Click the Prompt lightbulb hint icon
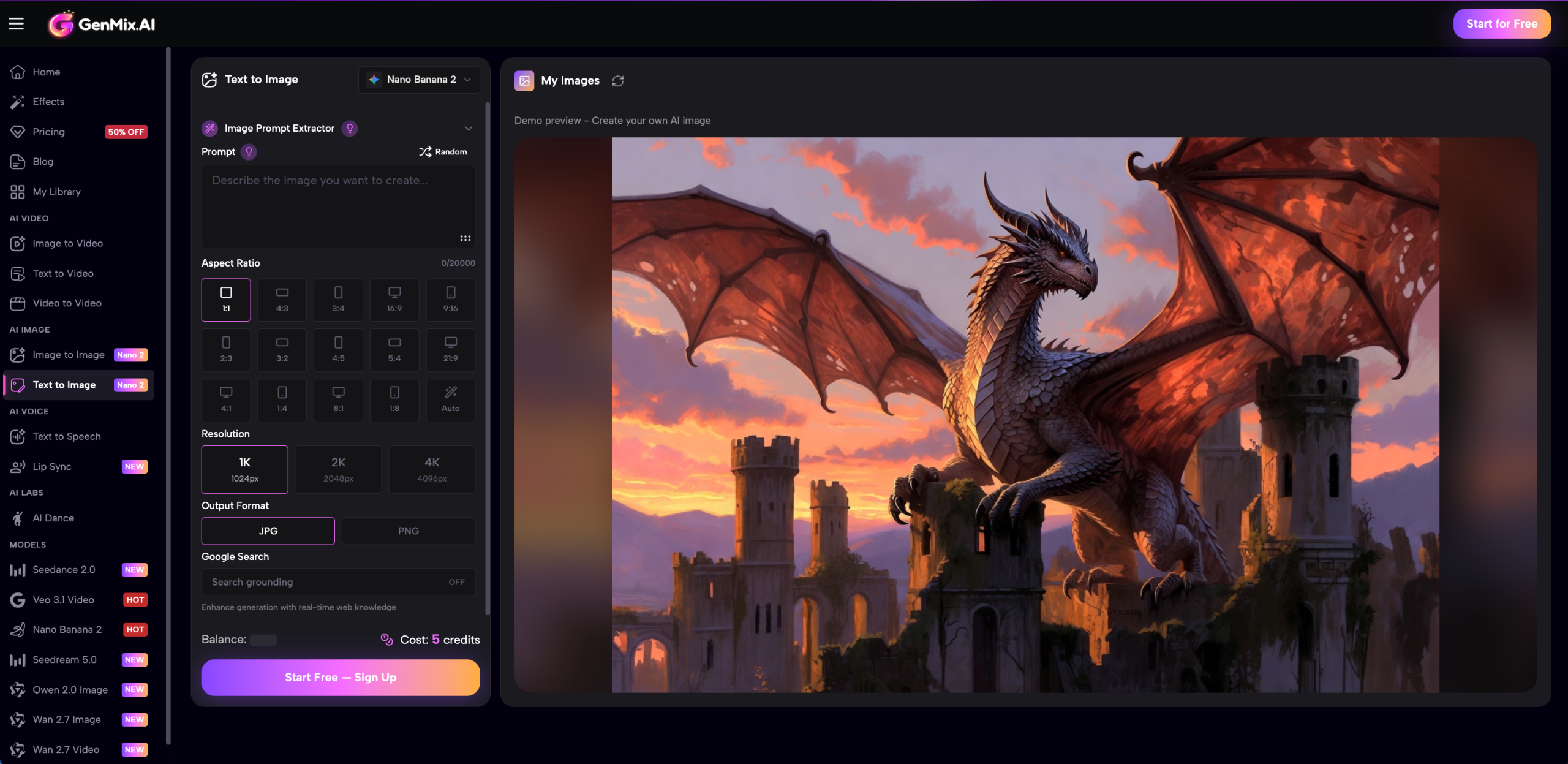Viewport: 1568px width, 764px height. point(249,152)
